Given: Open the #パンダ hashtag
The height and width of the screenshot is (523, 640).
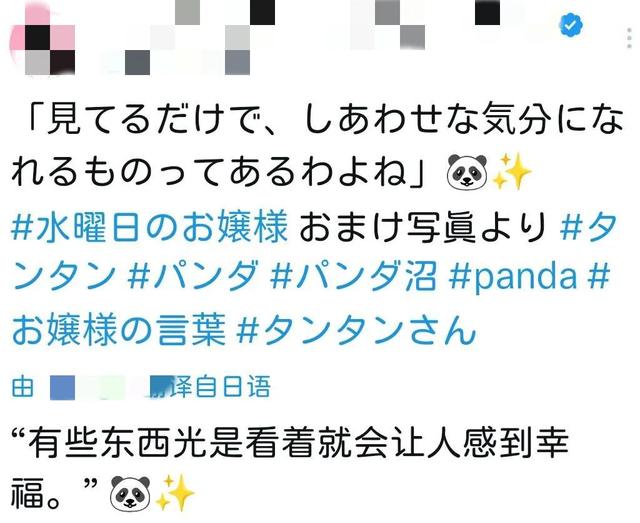Looking at the screenshot, I should click(x=193, y=276).
